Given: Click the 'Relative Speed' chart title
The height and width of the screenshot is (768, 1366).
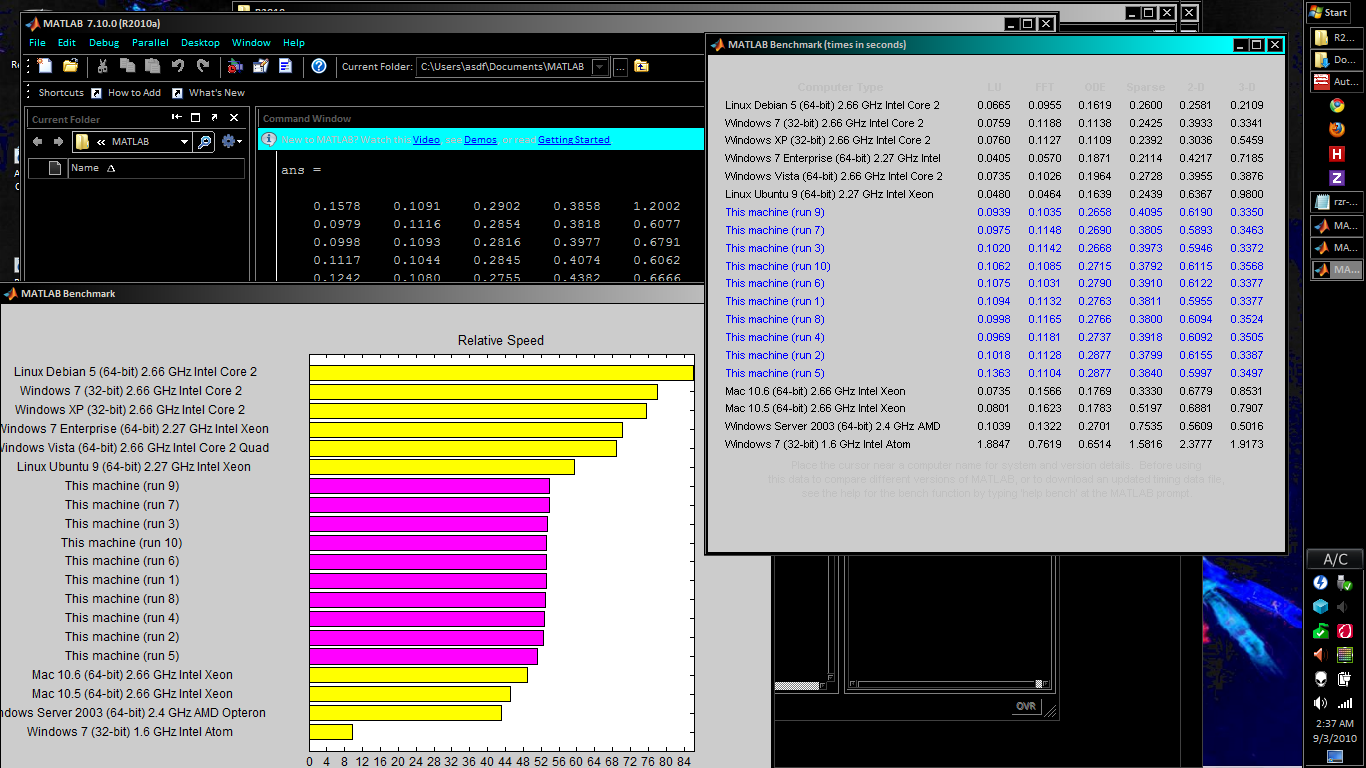Looking at the screenshot, I should click(x=501, y=340).
